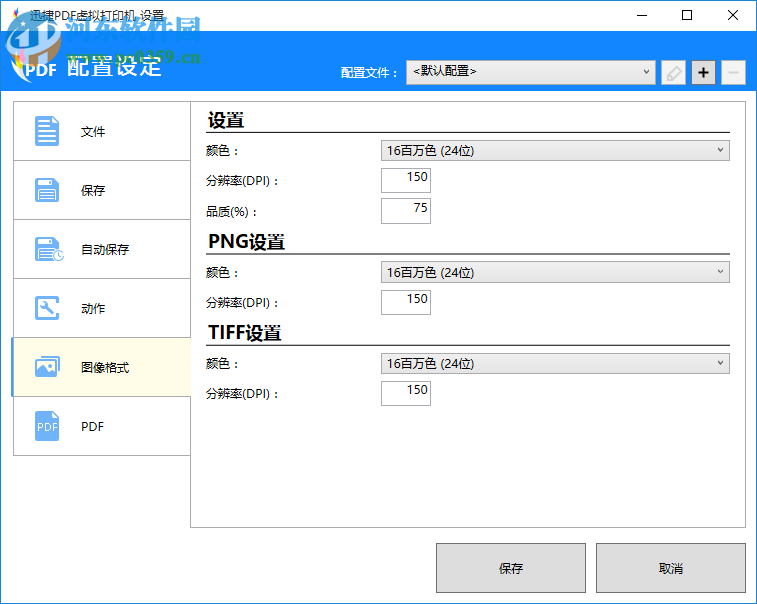Click the picture icon beside 图像格式
Screen dimensions: 757x604
tap(47, 367)
